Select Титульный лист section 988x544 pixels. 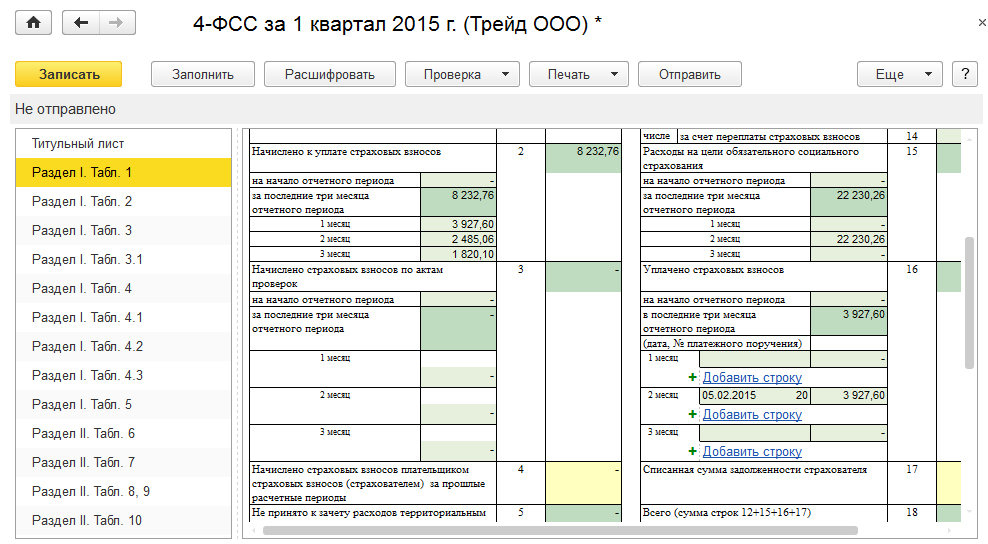pos(78,144)
